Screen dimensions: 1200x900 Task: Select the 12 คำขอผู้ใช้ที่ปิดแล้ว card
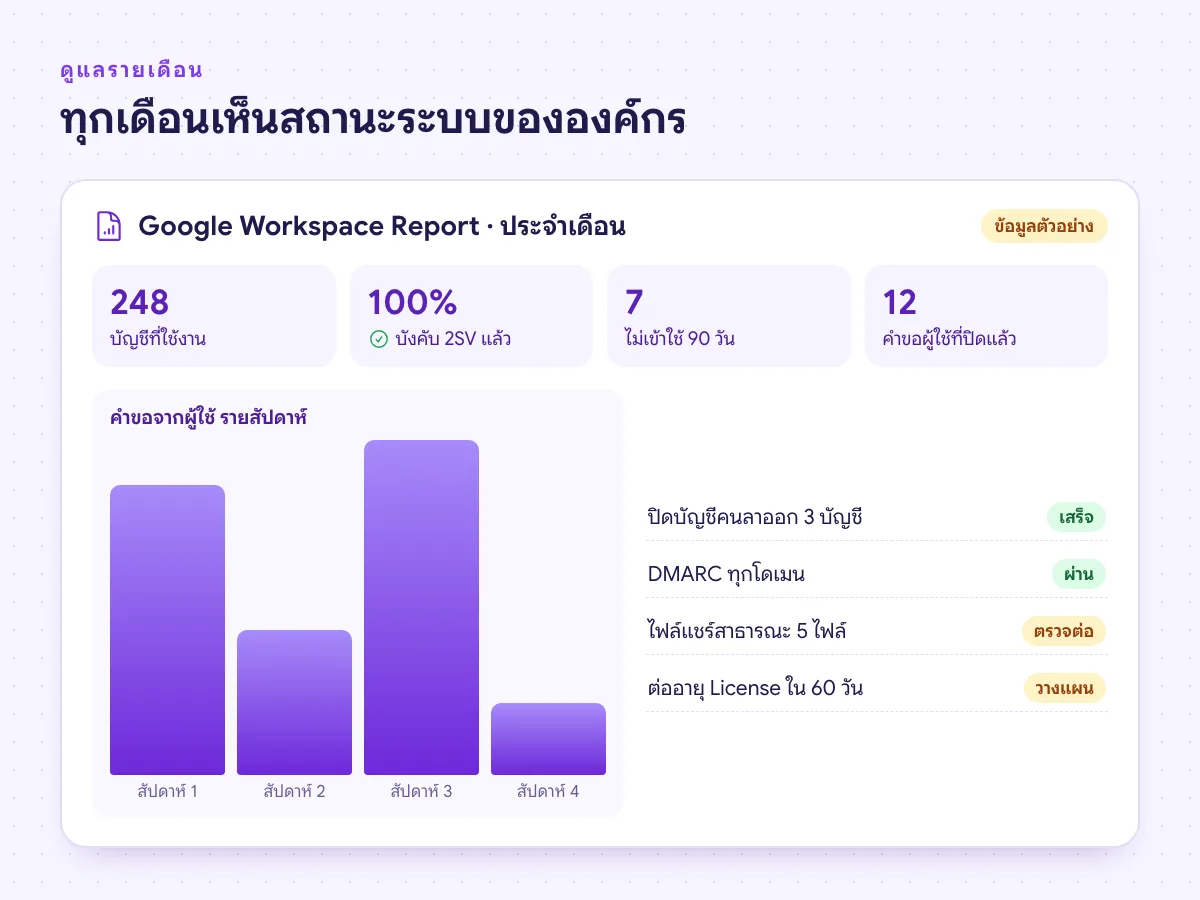coord(986,316)
